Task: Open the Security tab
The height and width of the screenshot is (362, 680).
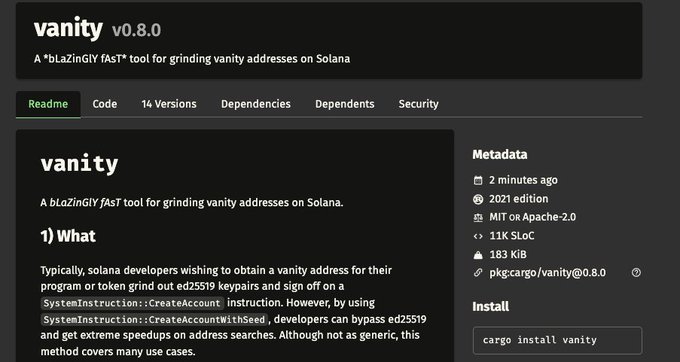Action: click(418, 104)
